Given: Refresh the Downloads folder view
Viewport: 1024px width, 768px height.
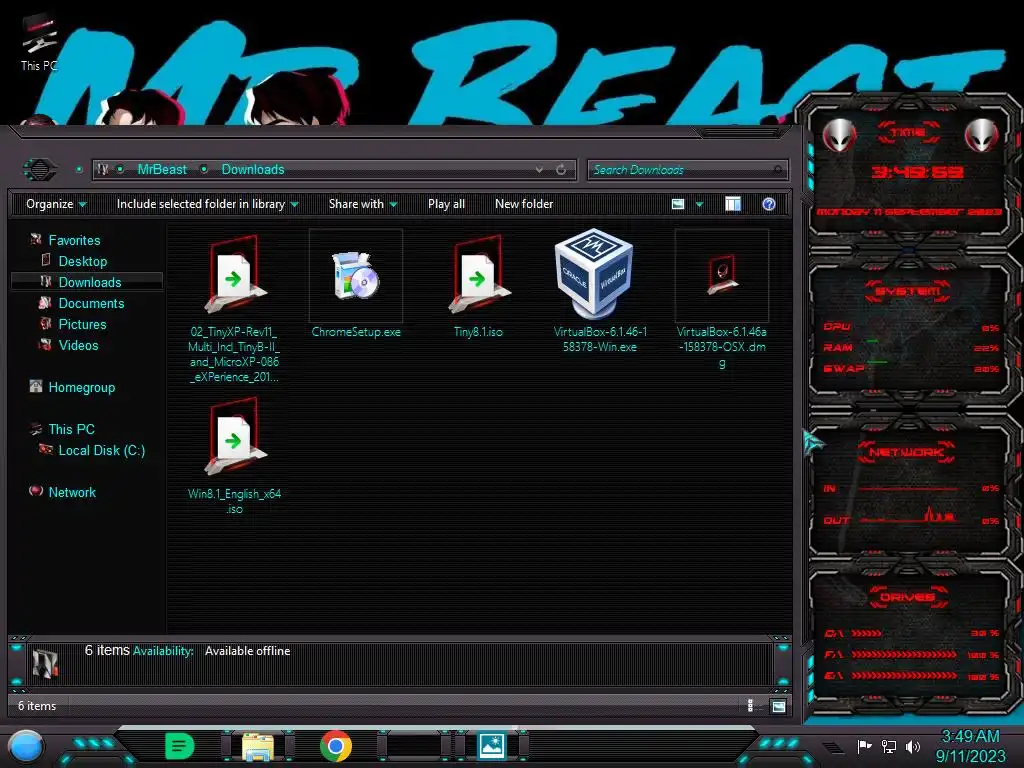Looking at the screenshot, I should click(x=561, y=170).
